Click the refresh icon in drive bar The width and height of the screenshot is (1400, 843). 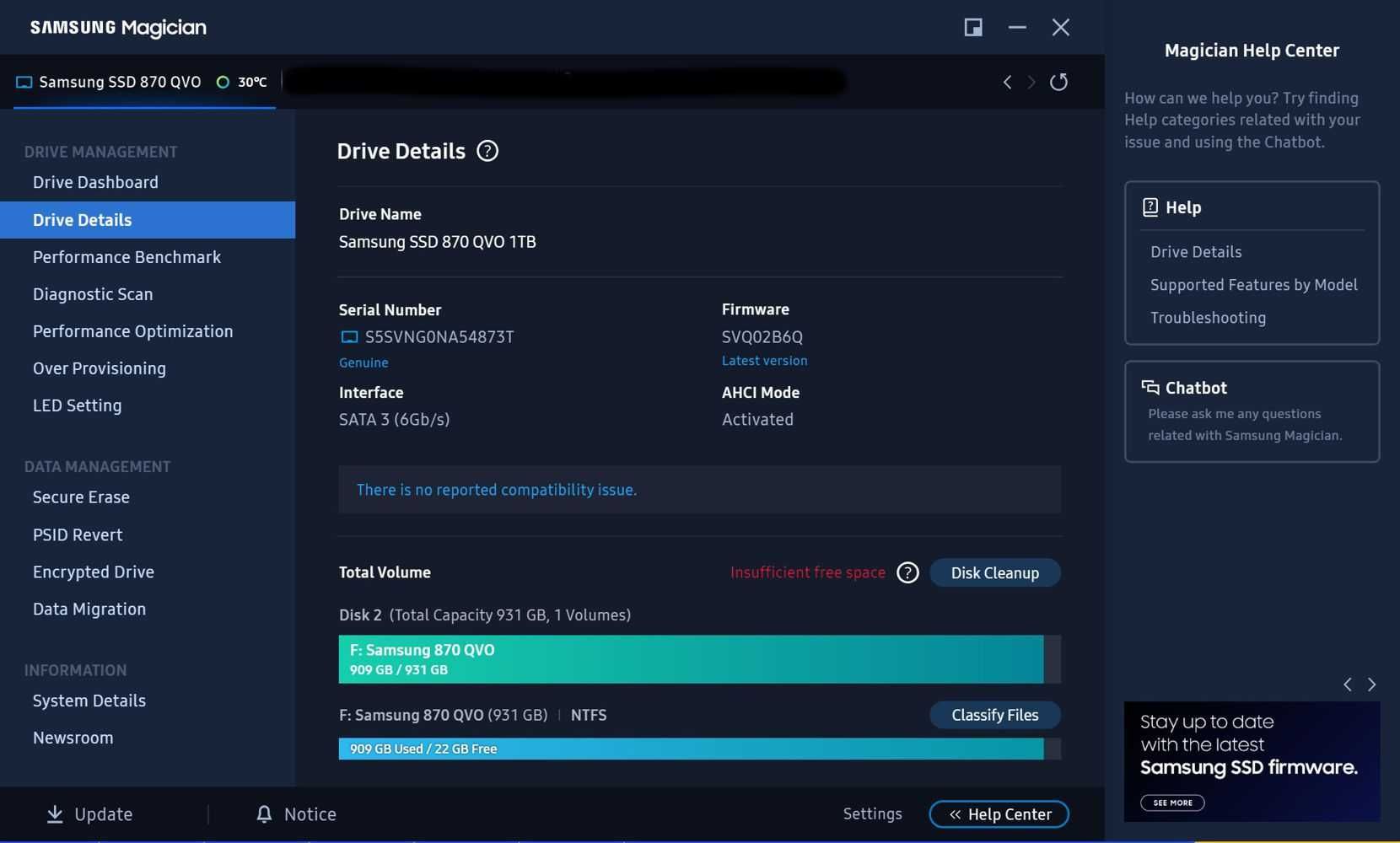(x=1058, y=82)
